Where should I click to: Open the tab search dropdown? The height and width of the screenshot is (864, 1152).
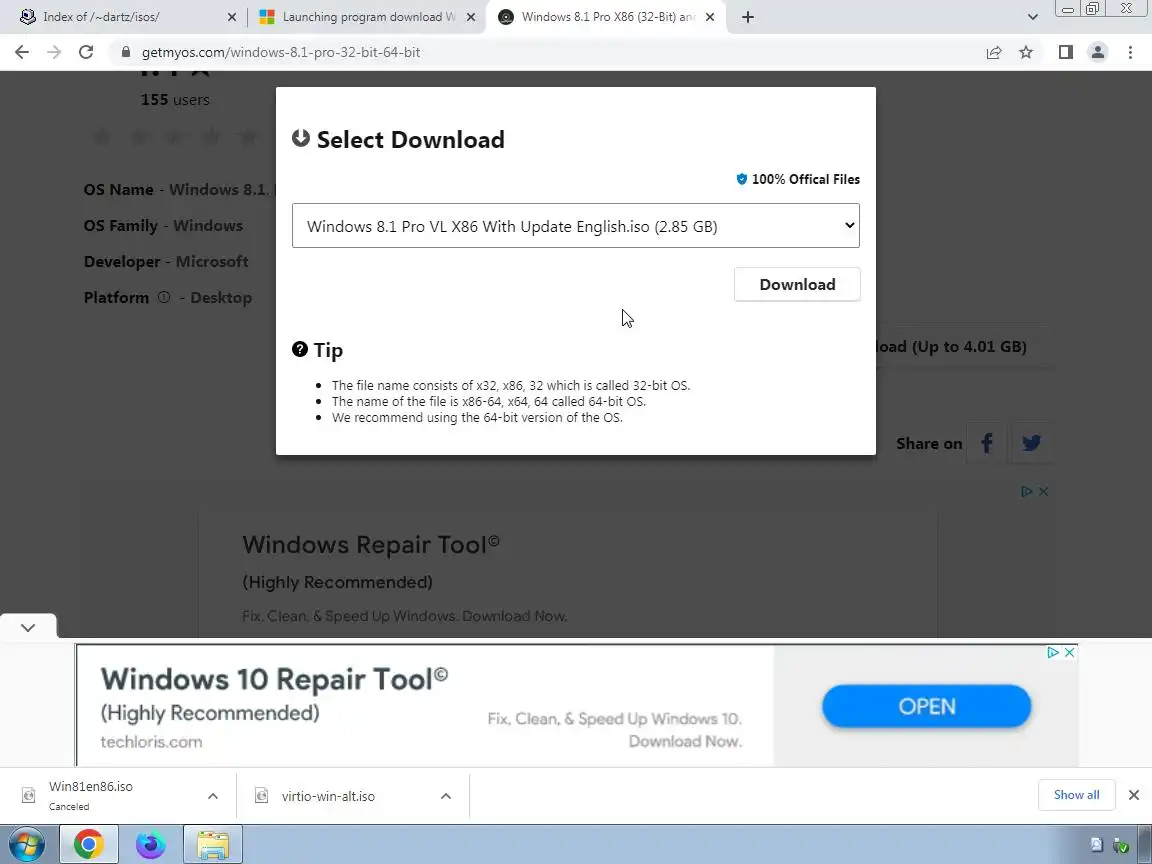tap(1032, 17)
